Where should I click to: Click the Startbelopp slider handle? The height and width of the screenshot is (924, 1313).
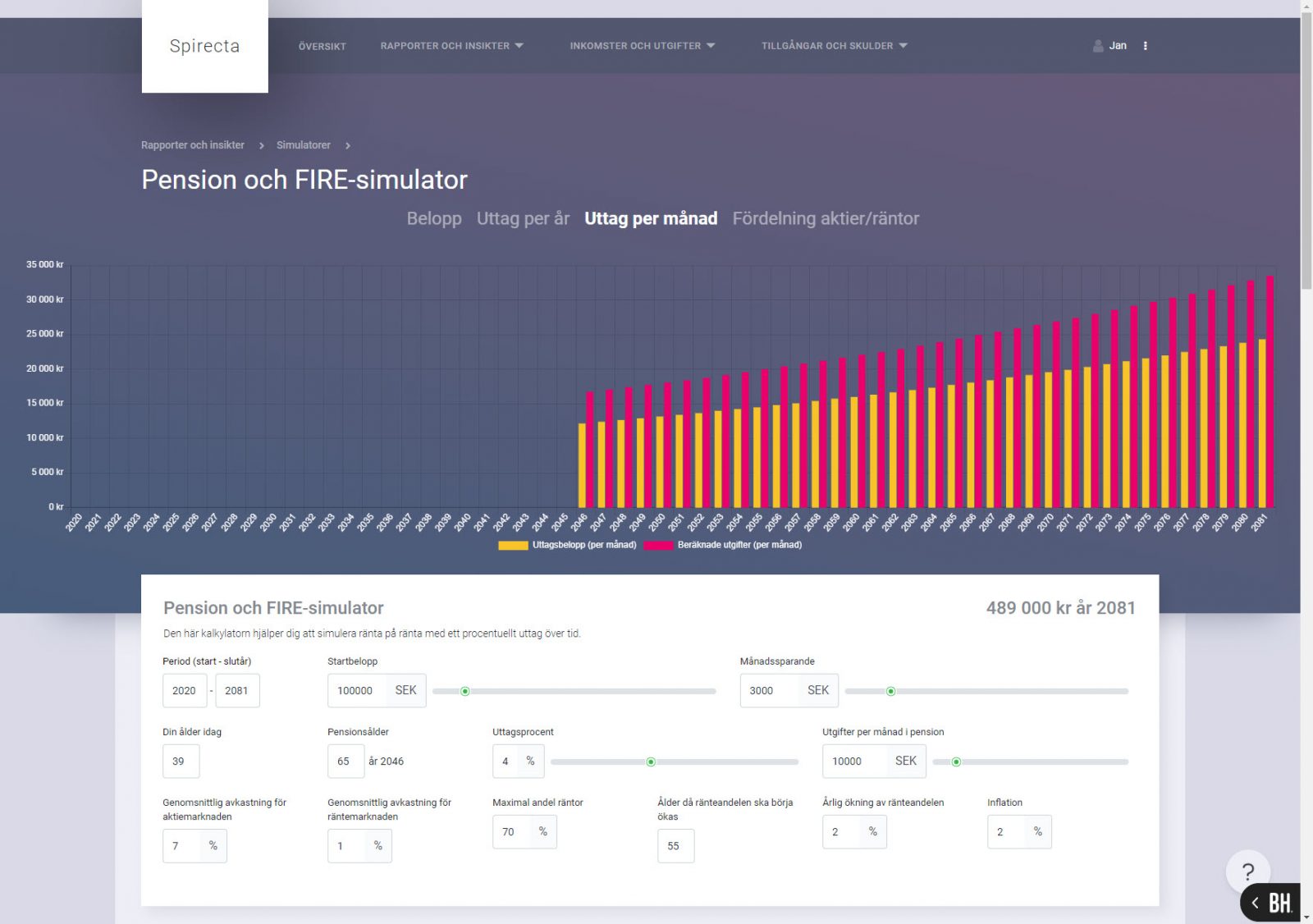pyautogui.click(x=465, y=691)
